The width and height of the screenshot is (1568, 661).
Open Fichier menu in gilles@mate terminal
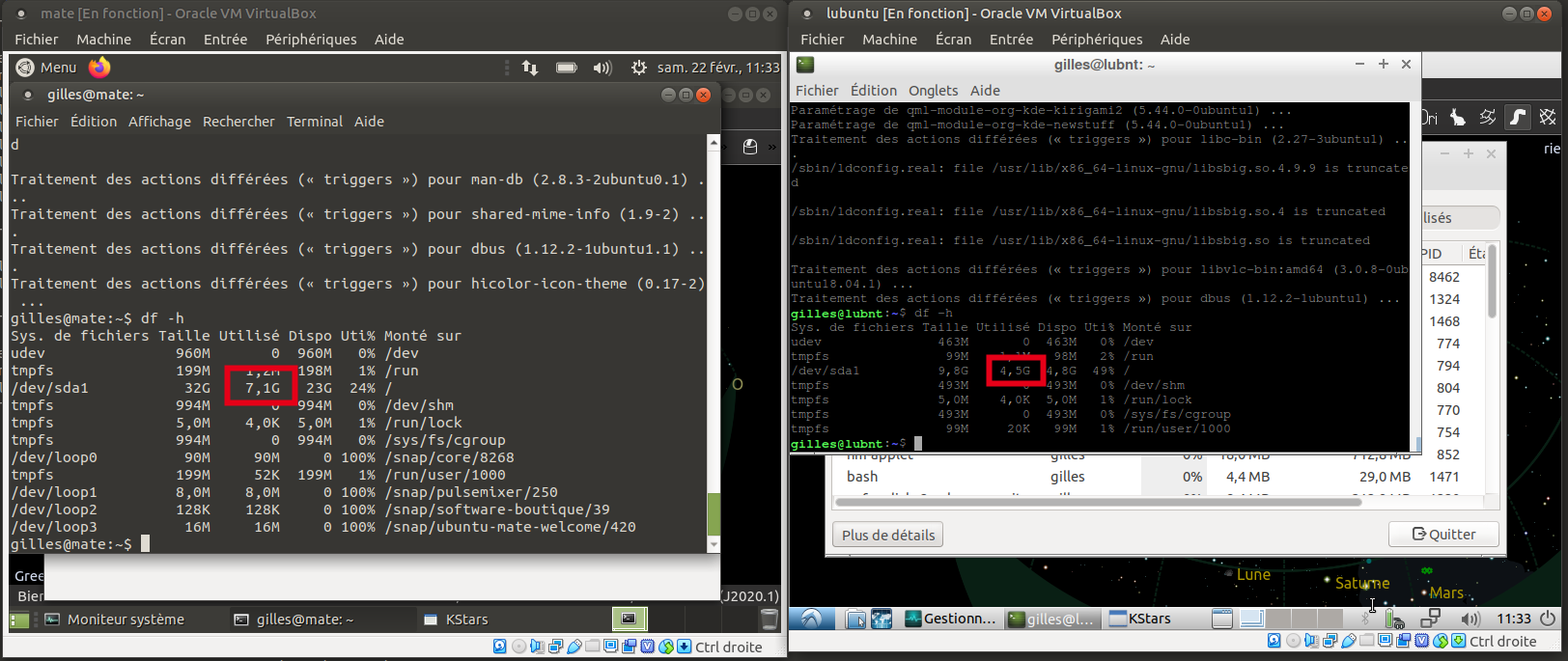tap(37, 122)
